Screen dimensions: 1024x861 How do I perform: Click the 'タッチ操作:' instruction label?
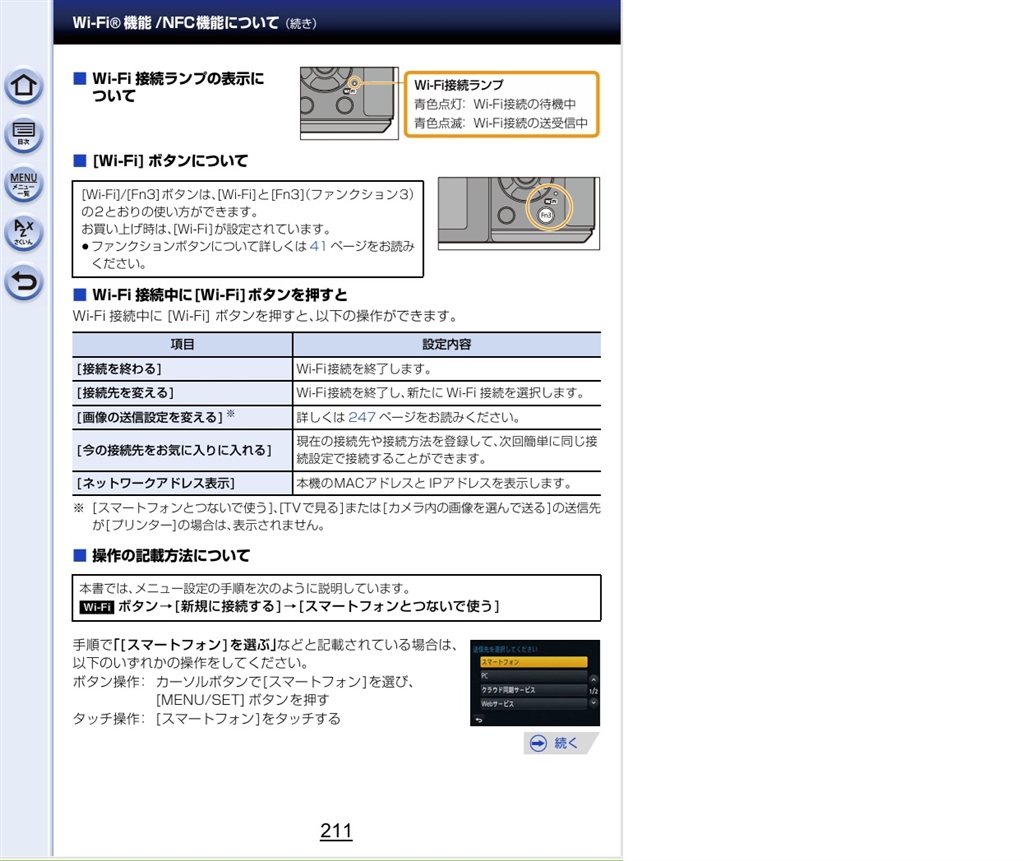click(x=108, y=719)
